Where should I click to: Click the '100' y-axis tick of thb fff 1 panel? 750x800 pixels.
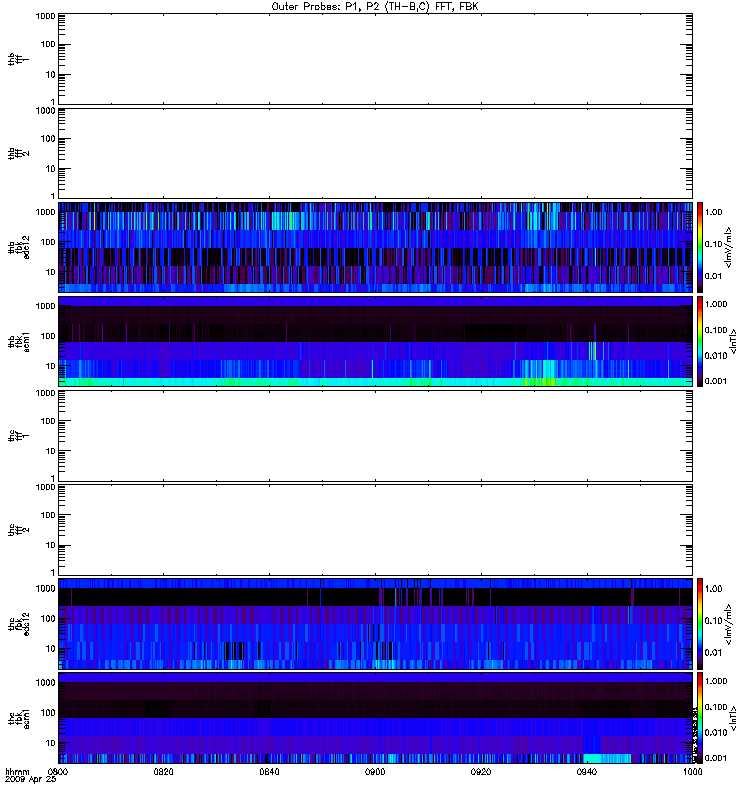tap(48, 44)
